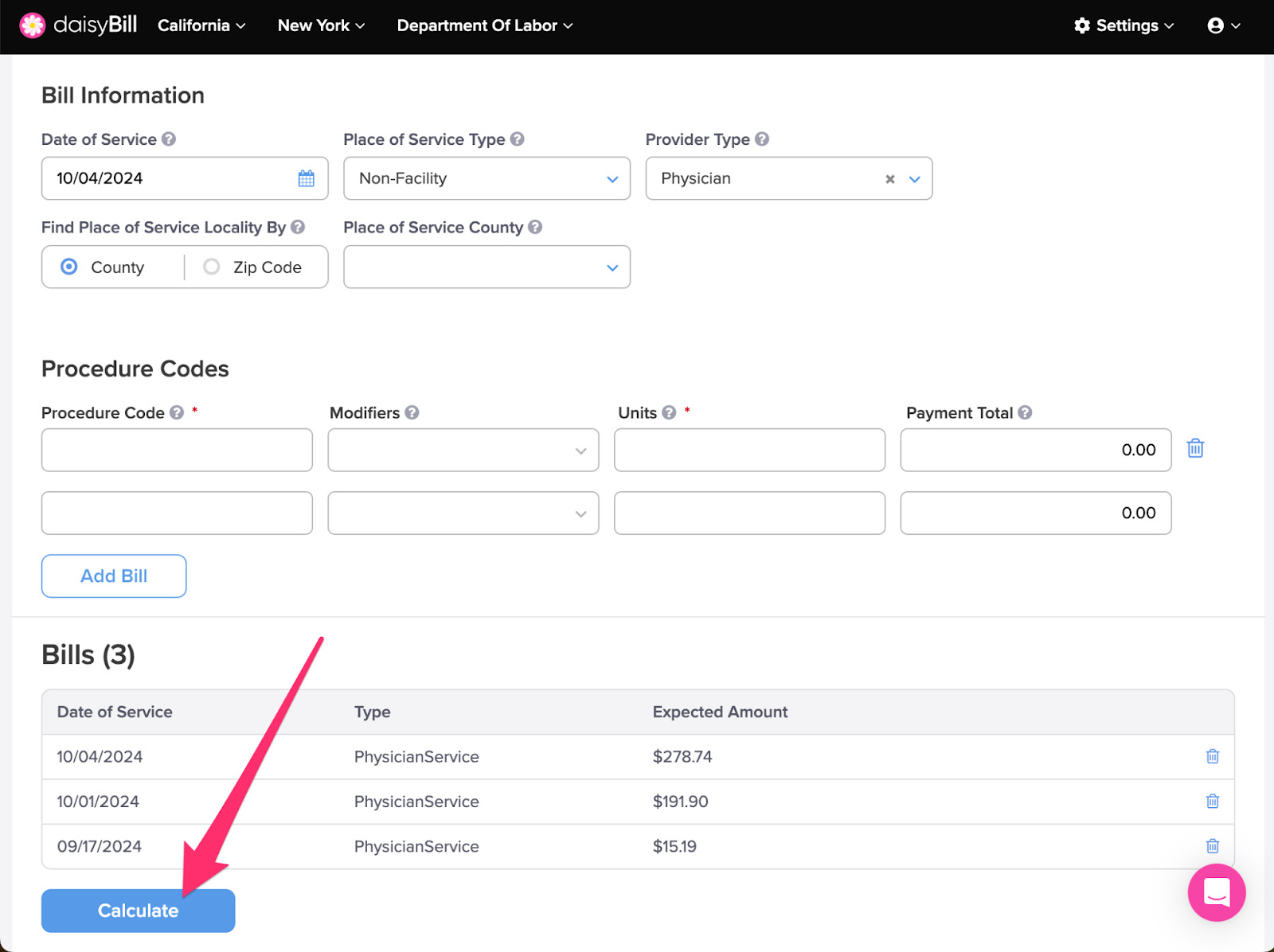This screenshot has height=952, width=1274.
Task: Open the calendar date picker icon
Action: [307, 178]
